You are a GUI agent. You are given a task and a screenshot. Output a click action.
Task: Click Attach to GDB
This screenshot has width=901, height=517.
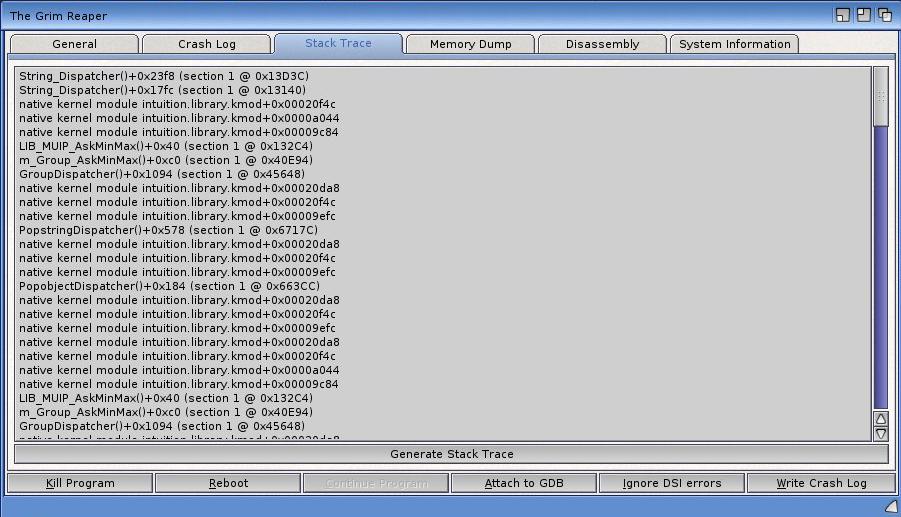point(524,483)
